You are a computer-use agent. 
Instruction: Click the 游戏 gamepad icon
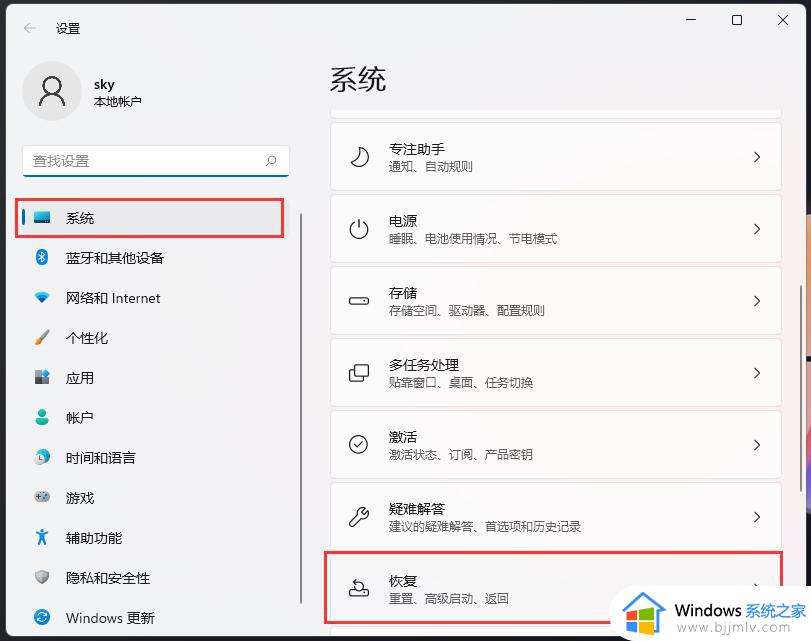click(x=42, y=497)
